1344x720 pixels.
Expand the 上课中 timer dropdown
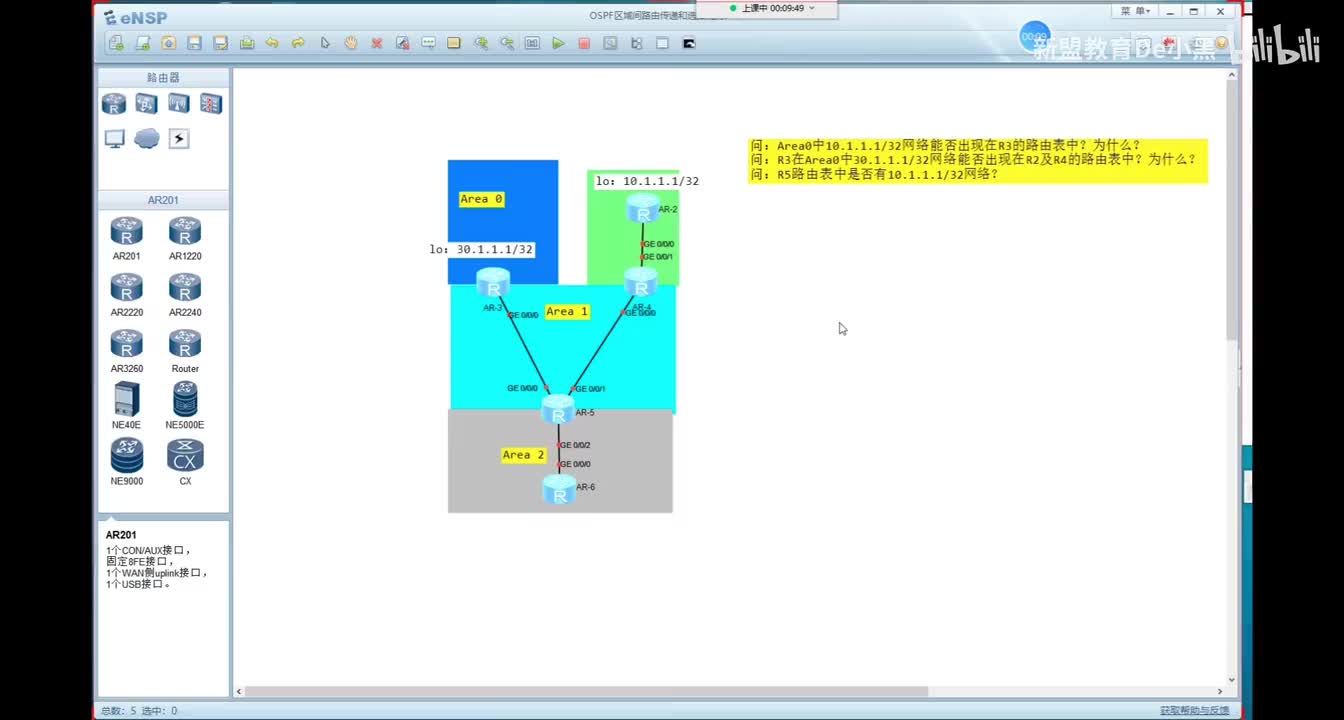812,8
